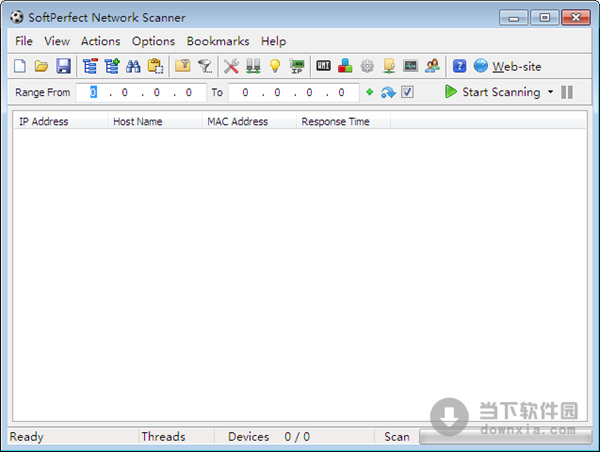Click the Range From label
The height and width of the screenshot is (452, 600).
point(42,92)
